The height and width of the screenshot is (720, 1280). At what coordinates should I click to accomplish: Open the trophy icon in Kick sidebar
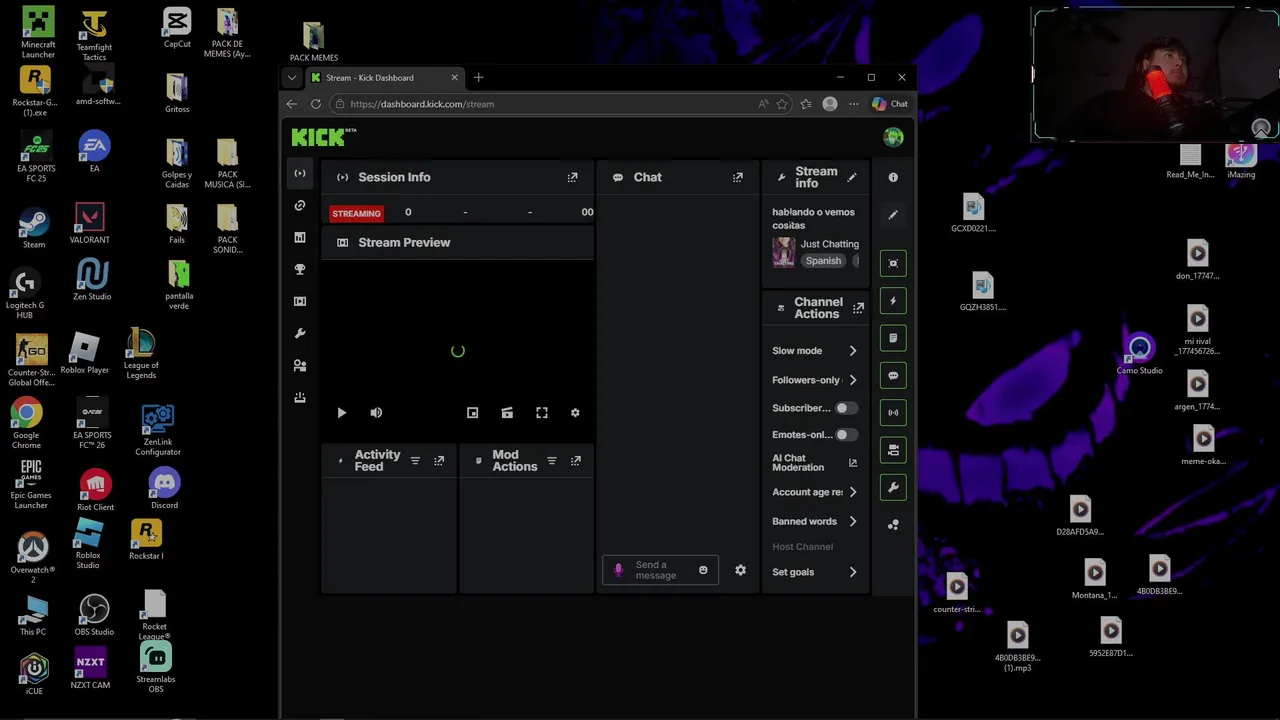point(300,269)
